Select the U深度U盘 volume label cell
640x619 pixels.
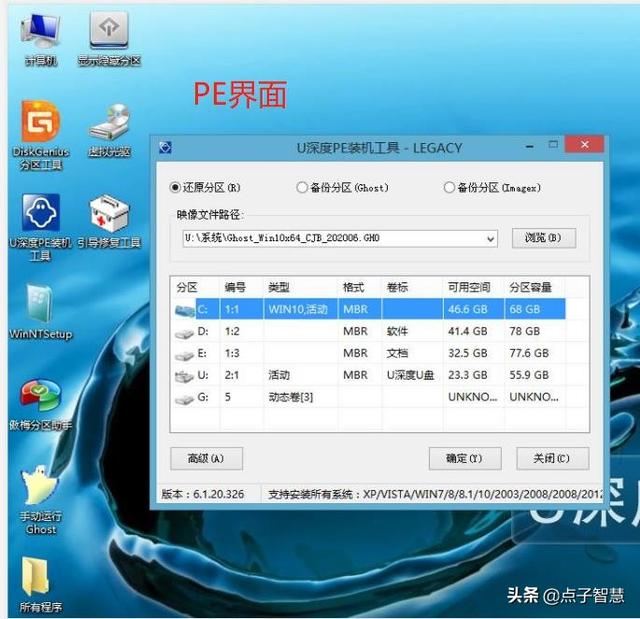412,375
